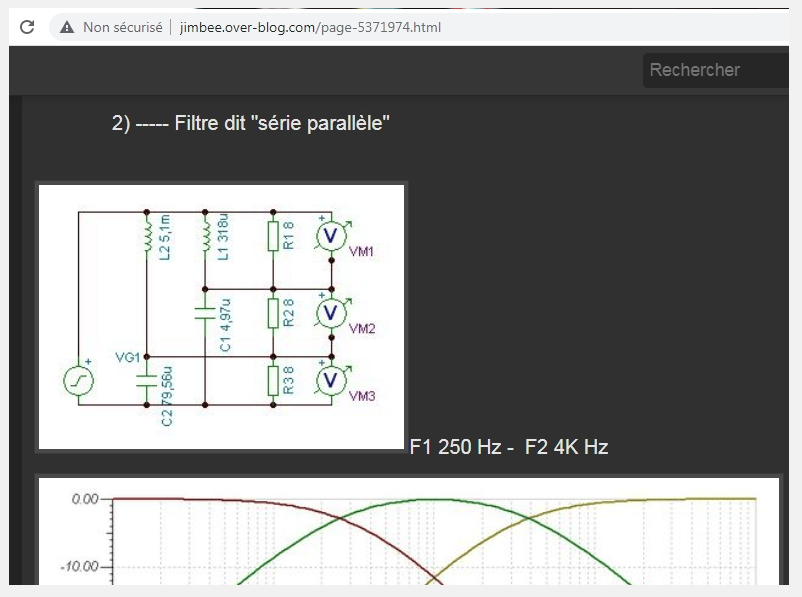
Task: Reload the page with the refresh icon
Action: point(27,27)
